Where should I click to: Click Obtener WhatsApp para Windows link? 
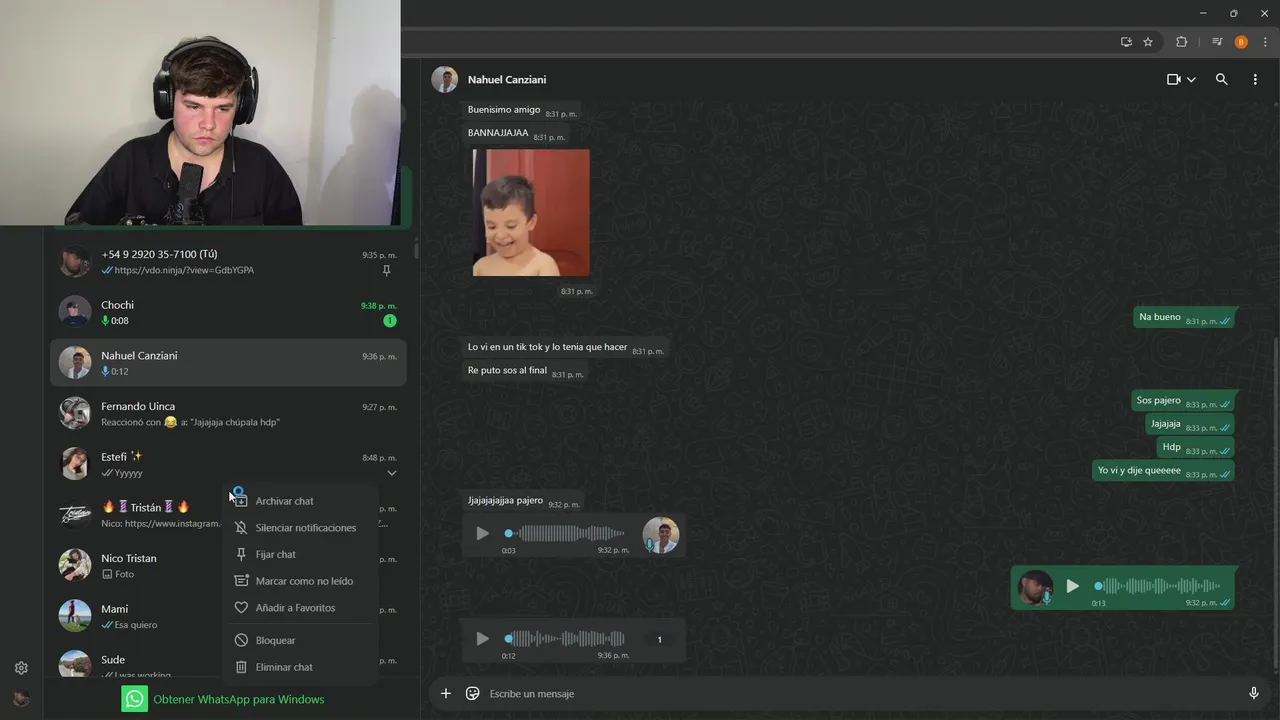pyautogui.click(x=238, y=699)
